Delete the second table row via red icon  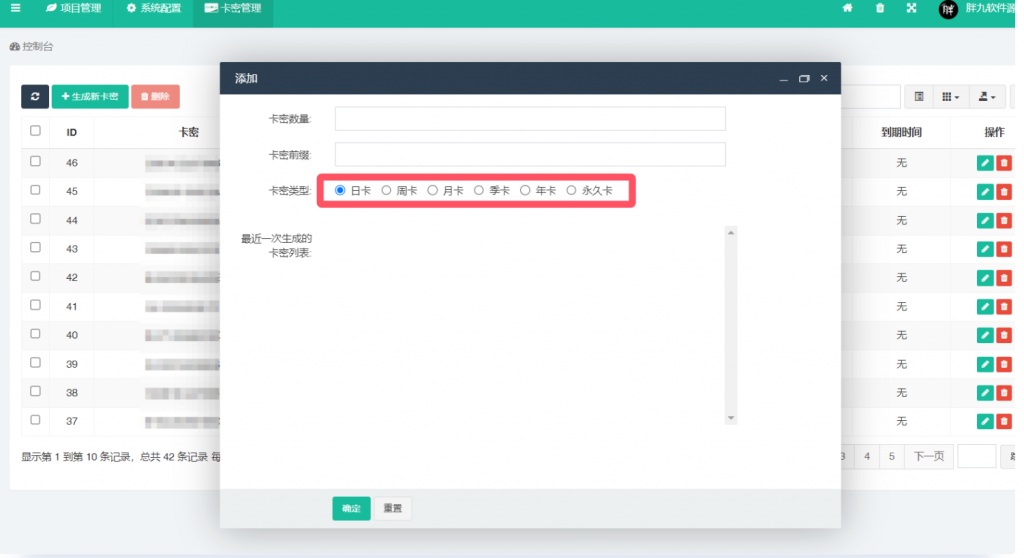pyautogui.click(x=1004, y=191)
